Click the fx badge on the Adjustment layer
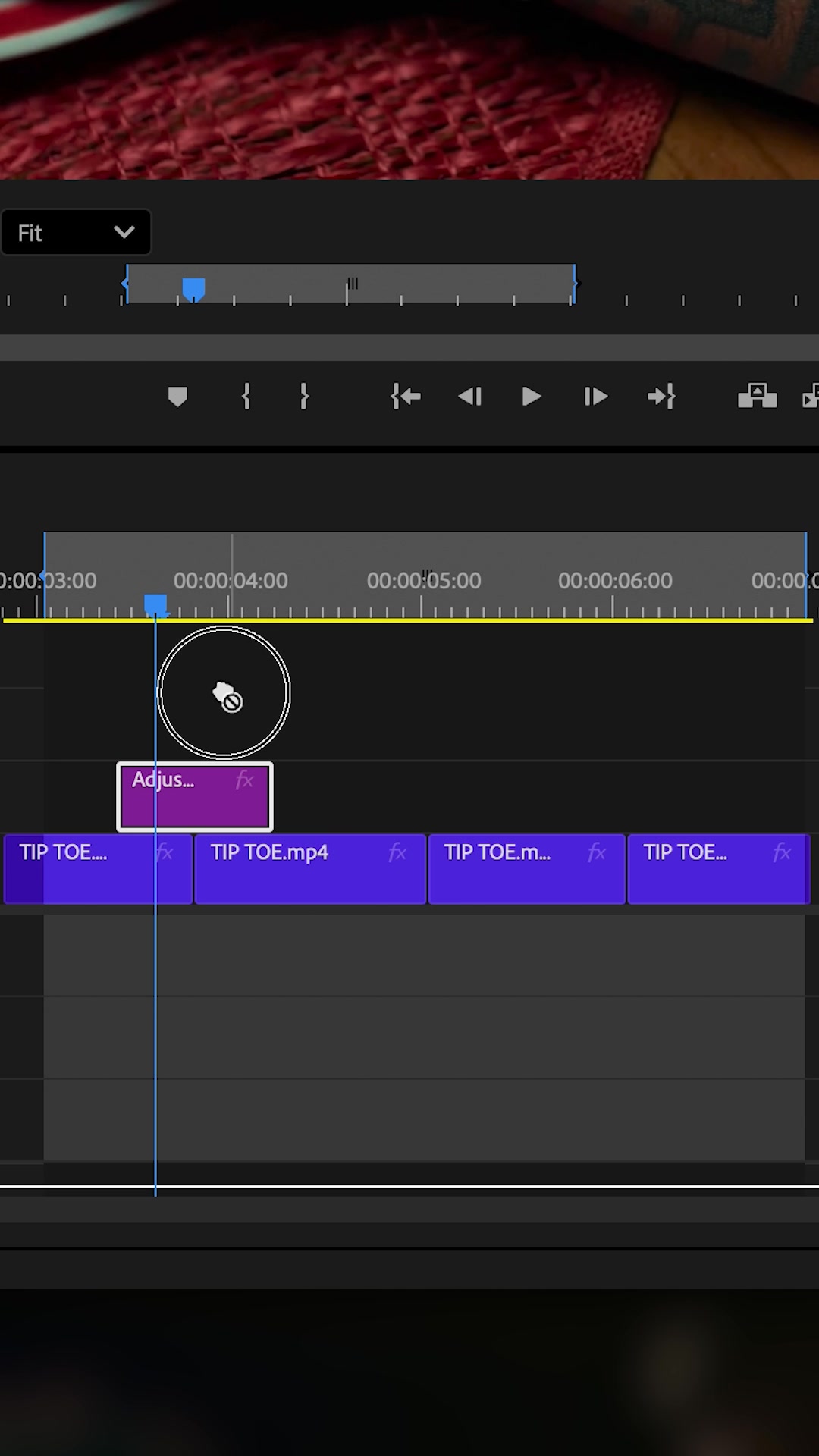 coord(244,780)
